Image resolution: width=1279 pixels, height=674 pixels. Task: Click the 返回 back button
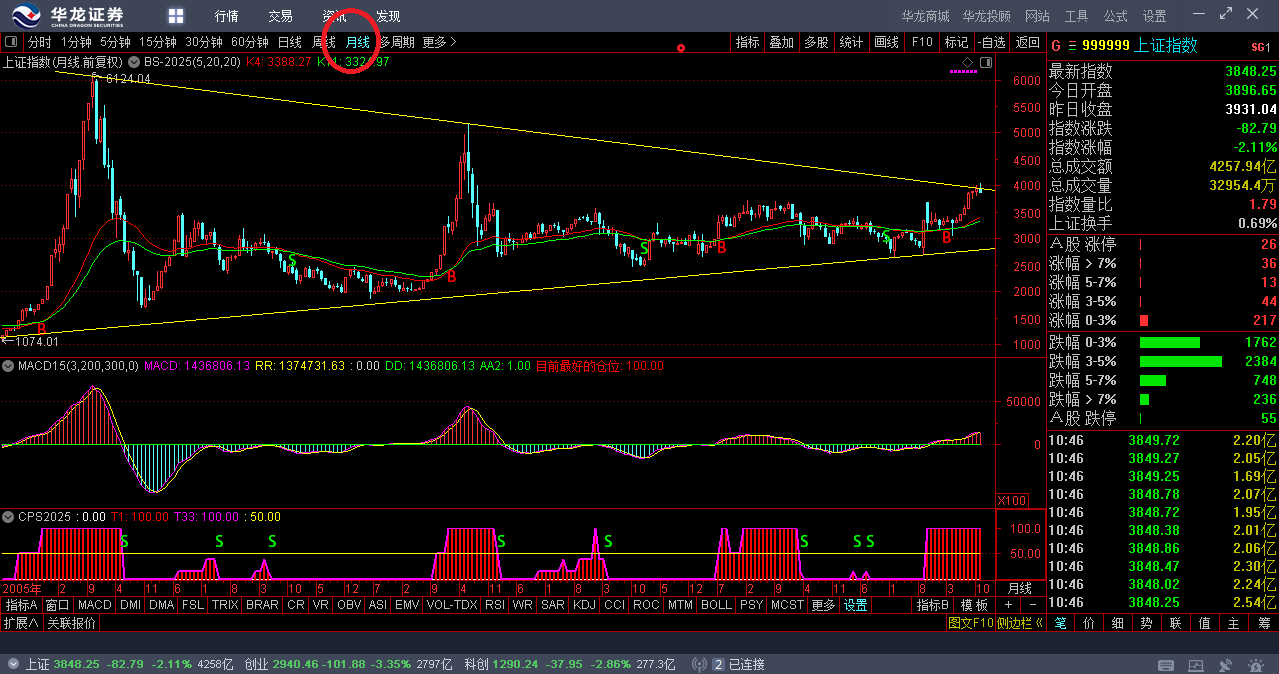coord(1028,42)
